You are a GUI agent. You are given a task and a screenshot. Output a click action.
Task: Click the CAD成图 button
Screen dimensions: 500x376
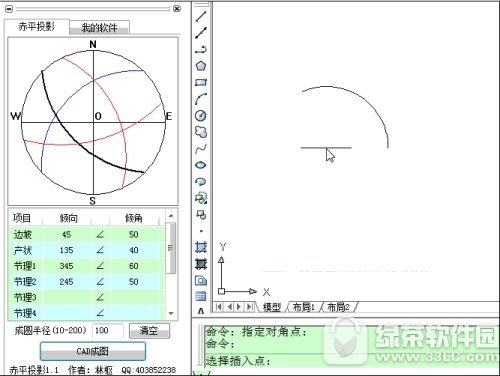point(93,351)
